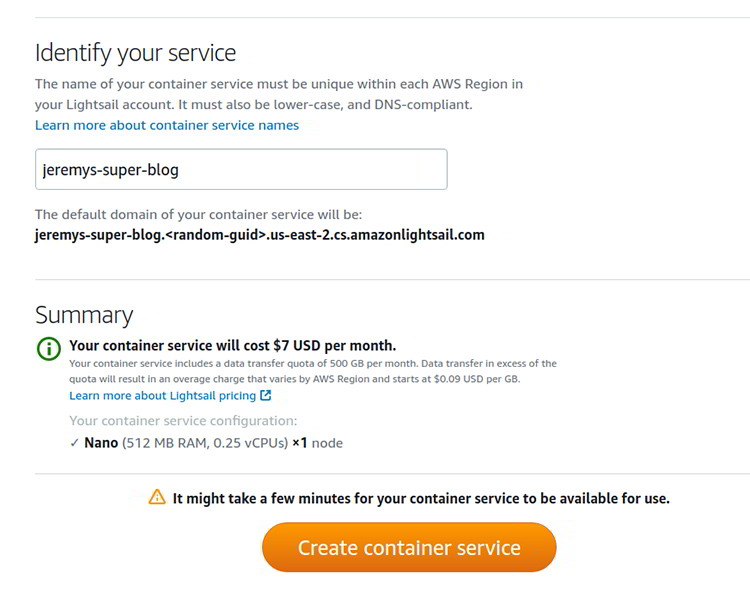Click the data transfer quota description text

(x=313, y=371)
